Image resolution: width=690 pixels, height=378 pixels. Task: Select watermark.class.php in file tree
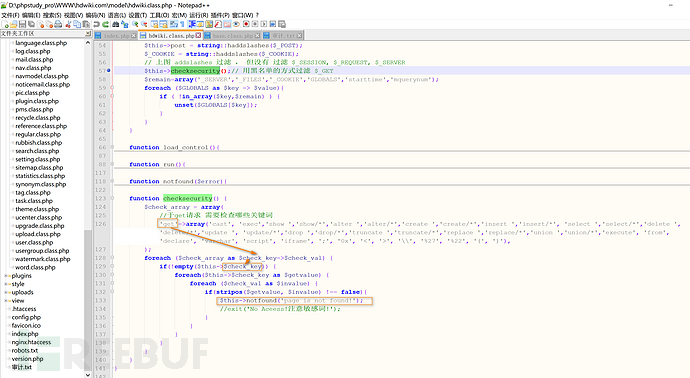(x=43, y=259)
